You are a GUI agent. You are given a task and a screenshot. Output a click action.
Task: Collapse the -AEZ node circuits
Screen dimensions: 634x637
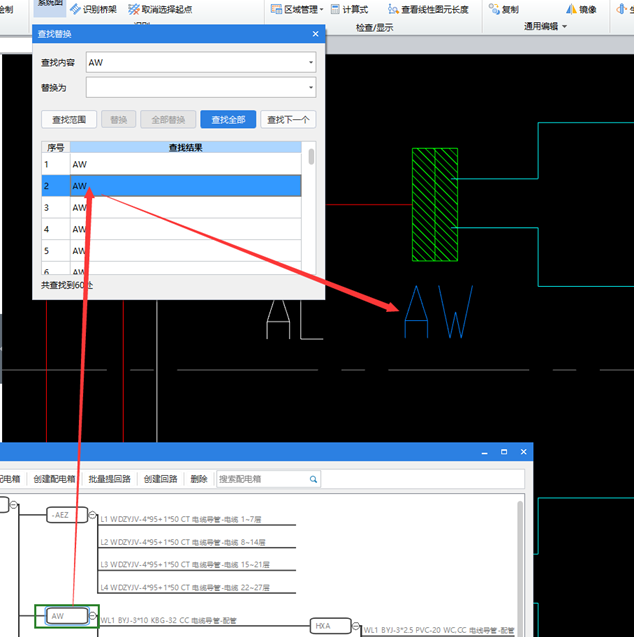93,515
